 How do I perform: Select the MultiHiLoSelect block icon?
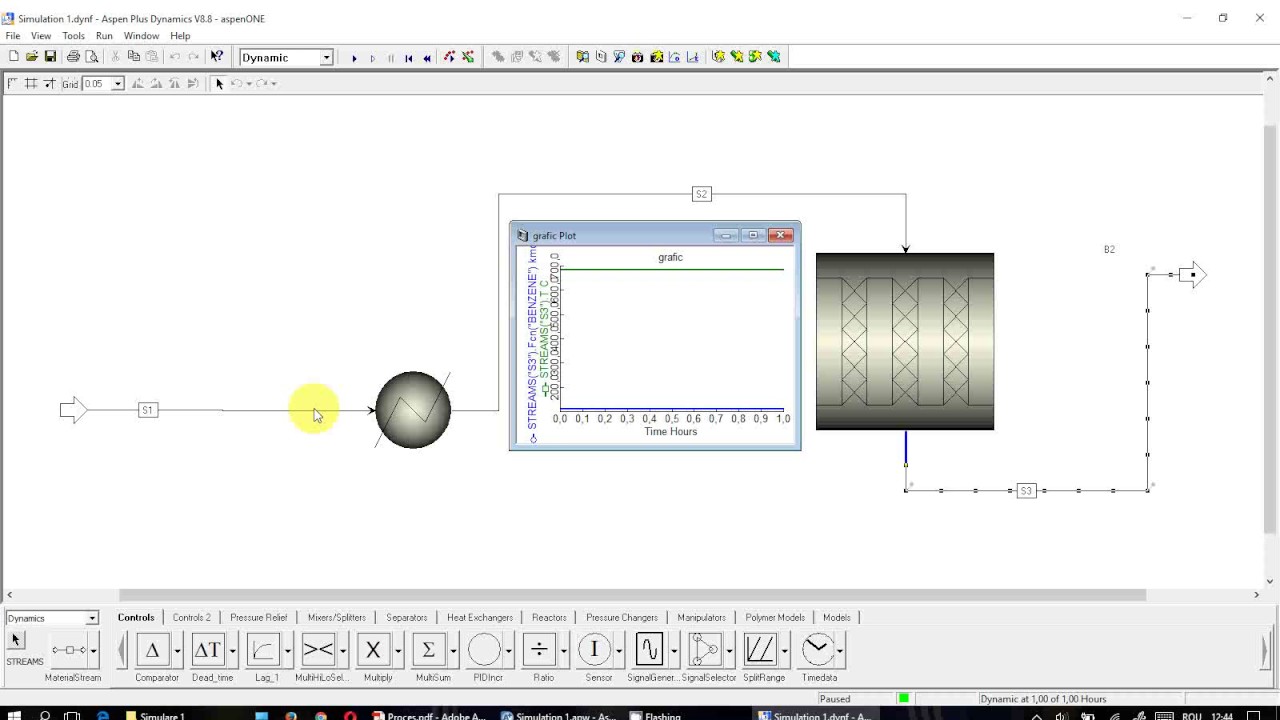pyautogui.click(x=318, y=650)
